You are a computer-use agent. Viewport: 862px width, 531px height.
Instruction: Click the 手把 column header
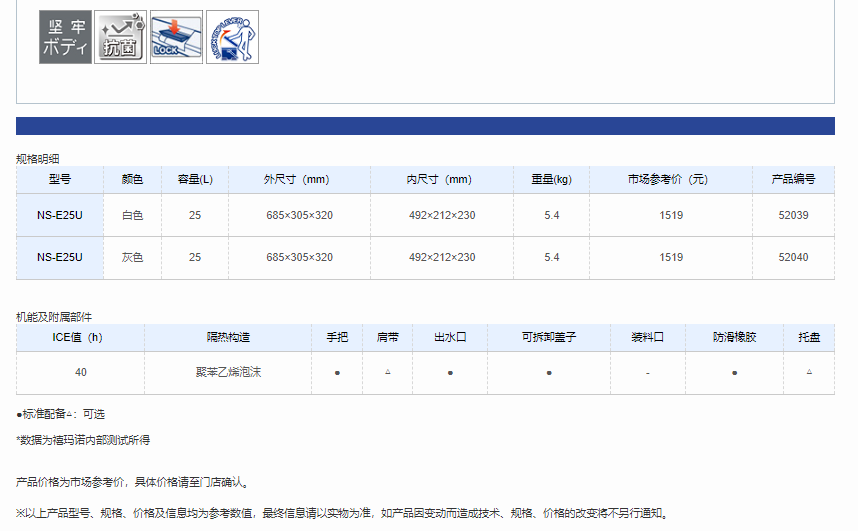pyautogui.click(x=337, y=338)
